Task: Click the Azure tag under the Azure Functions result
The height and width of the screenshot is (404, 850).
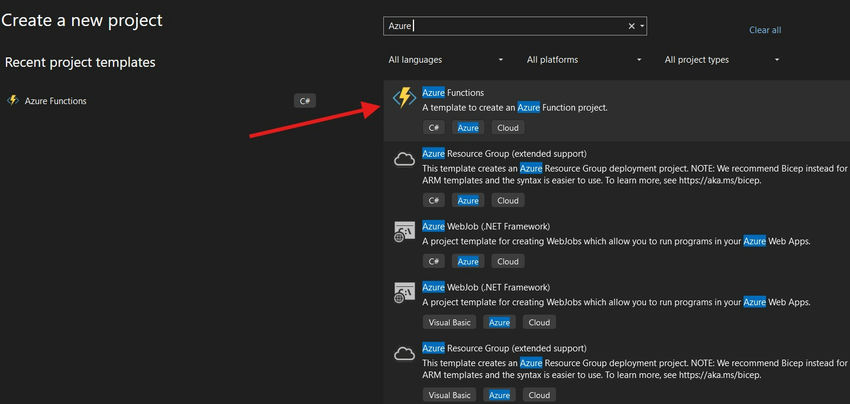Action: click(x=468, y=128)
